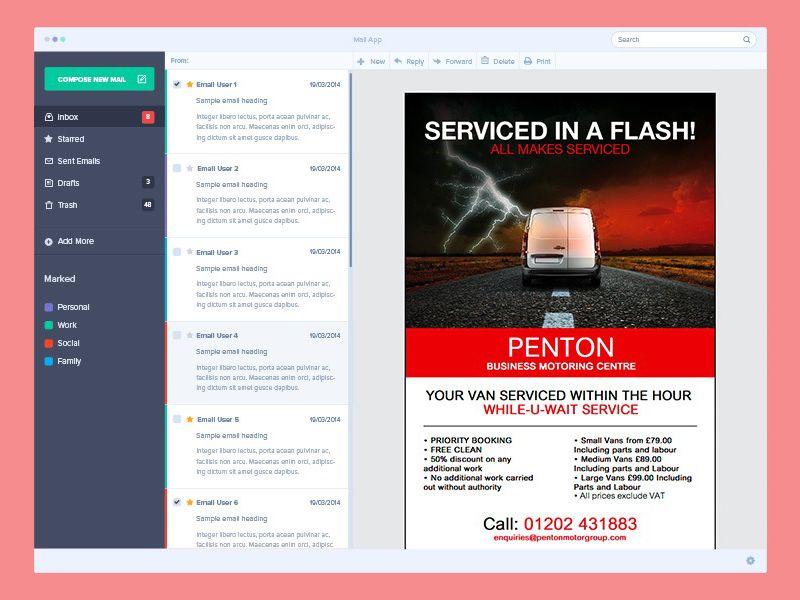Check Email User 5 checkbox
Screen dimensions: 800x600
coord(177,419)
